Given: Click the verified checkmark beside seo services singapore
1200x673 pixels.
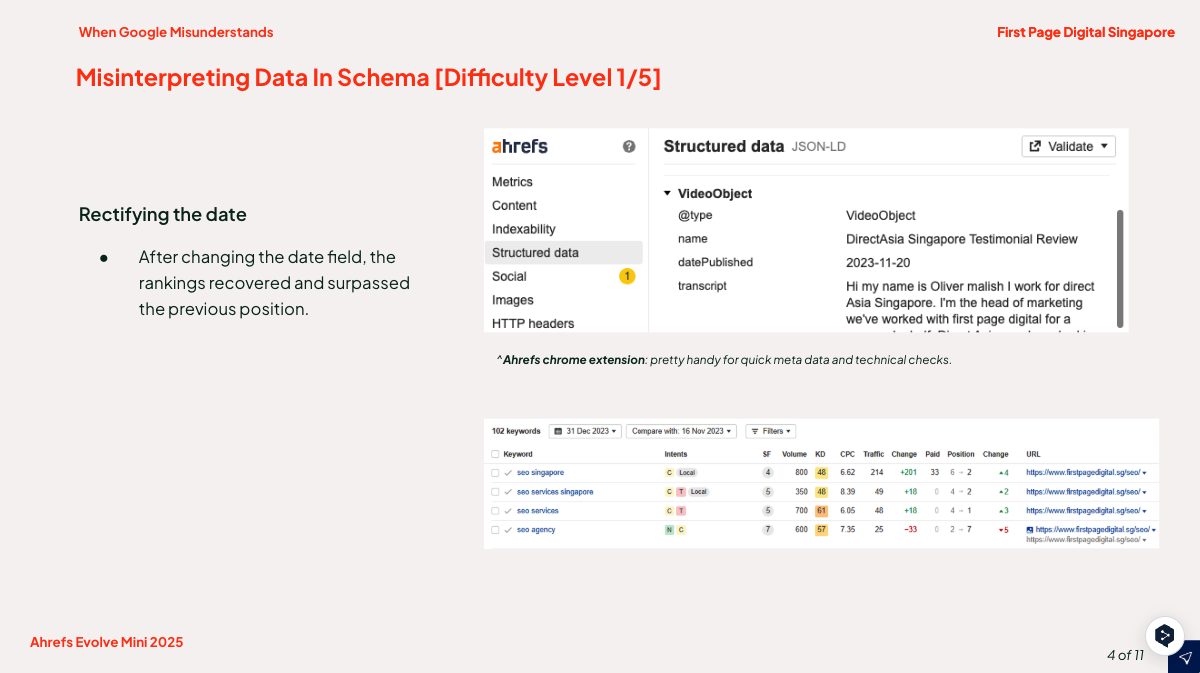Looking at the screenshot, I should pos(508,492).
